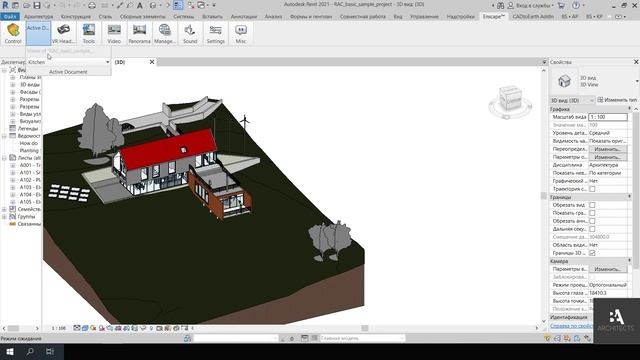640x360 pixels.
Task: Click the 'Active Document' entry below the Kitchen dropdown
Action: point(68,72)
